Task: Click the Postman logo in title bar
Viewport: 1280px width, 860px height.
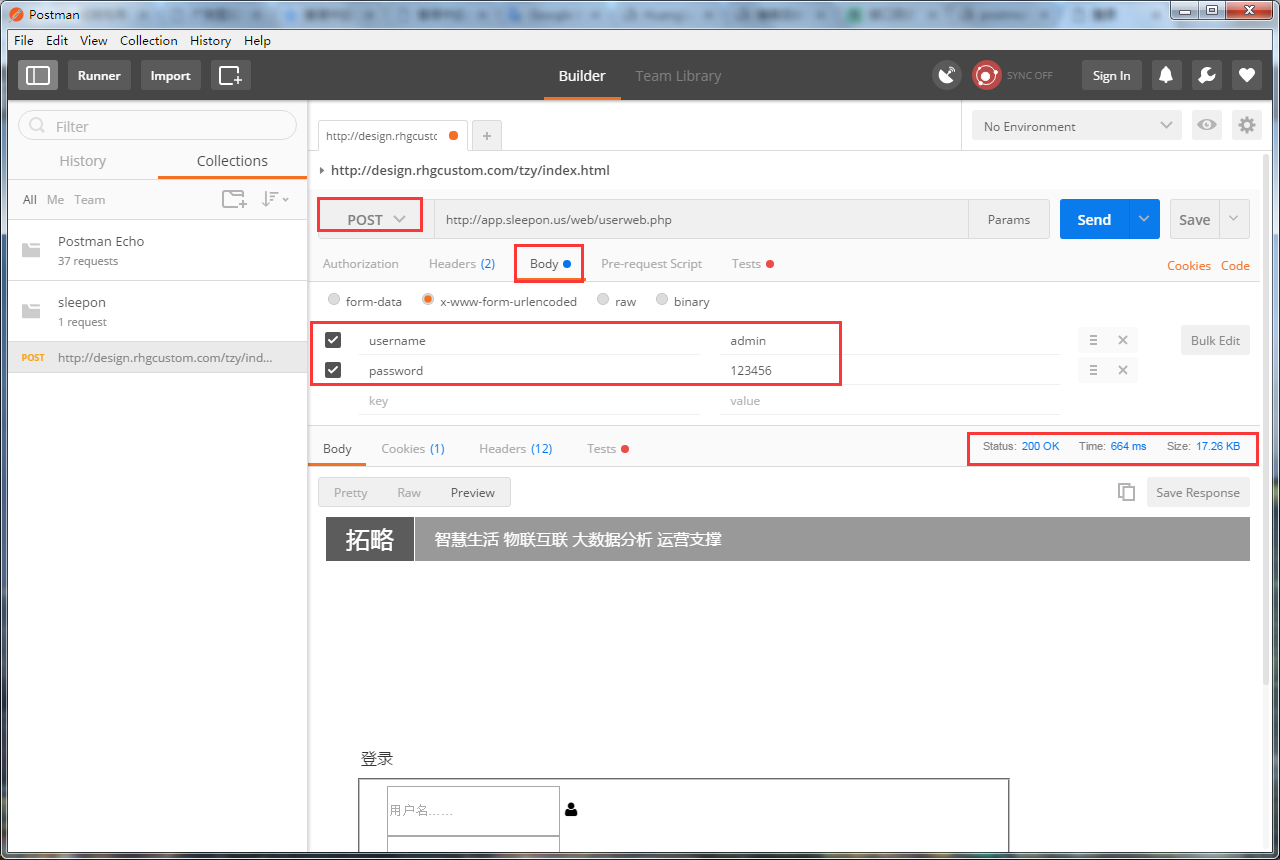Action: (x=16, y=14)
